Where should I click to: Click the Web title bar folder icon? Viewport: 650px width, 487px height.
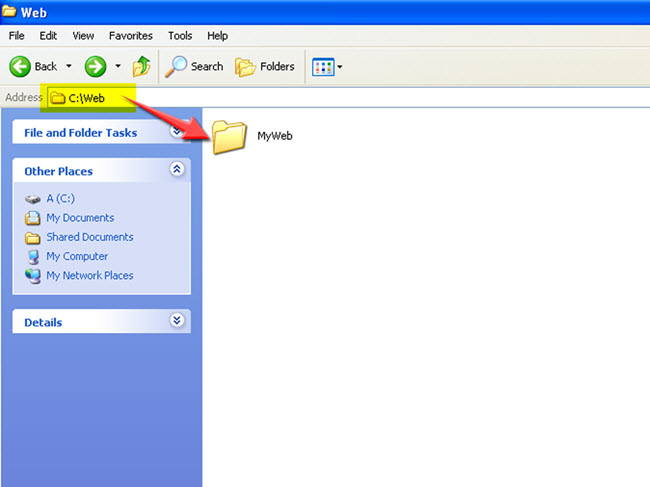point(9,11)
